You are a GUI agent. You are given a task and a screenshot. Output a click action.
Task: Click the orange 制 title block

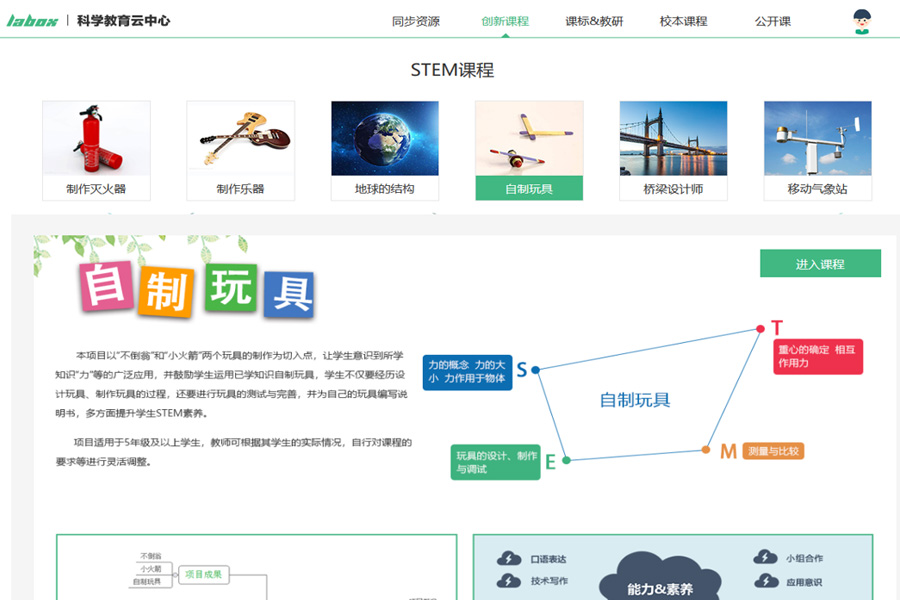pos(166,292)
